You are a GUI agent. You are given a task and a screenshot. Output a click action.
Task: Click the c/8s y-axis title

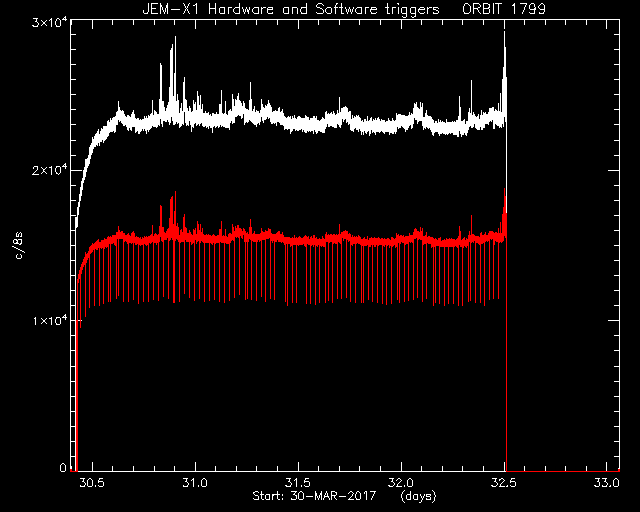(x=18, y=246)
